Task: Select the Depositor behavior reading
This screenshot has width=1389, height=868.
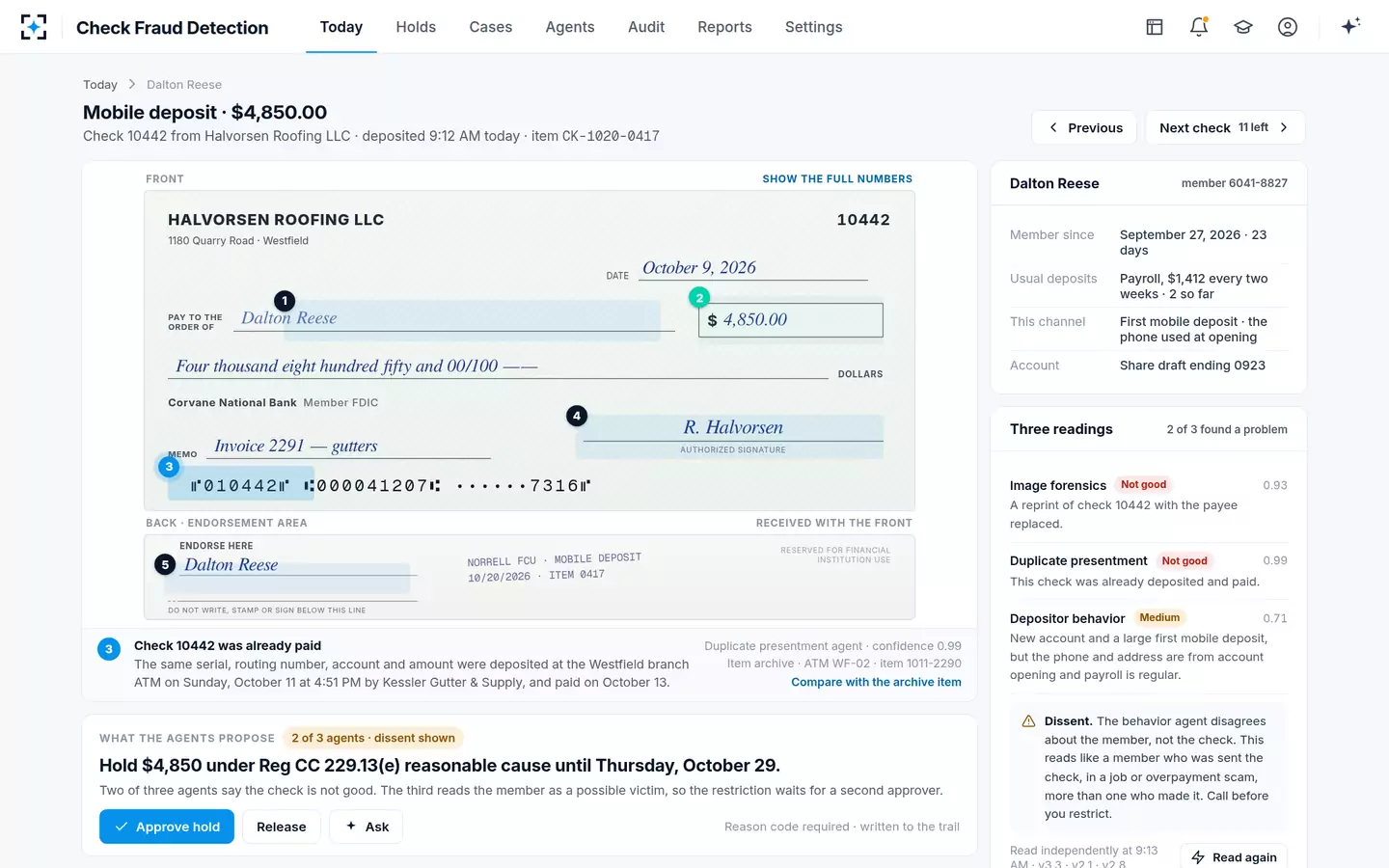Action: coord(1149,646)
